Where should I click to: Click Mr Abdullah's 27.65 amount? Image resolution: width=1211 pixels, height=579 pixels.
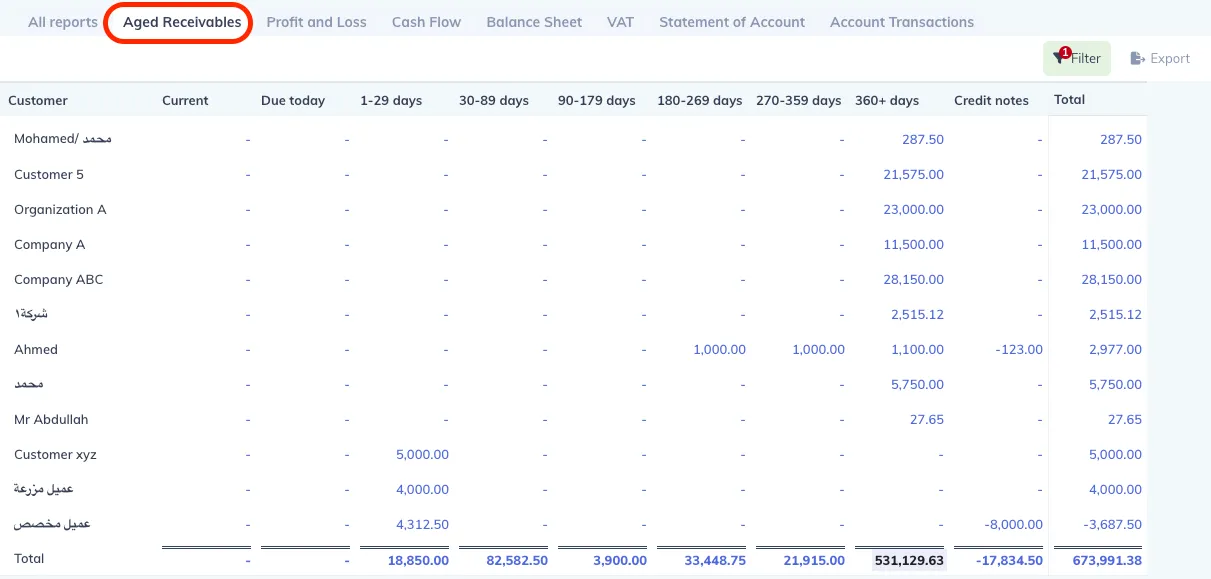tap(926, 419)
